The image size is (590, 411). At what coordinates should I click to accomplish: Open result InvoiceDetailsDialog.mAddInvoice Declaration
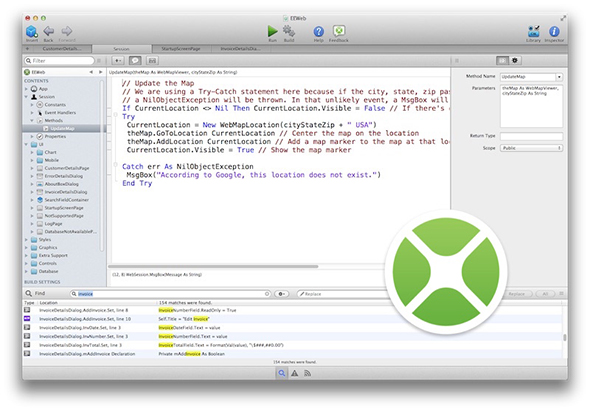(x=87, y=353)
